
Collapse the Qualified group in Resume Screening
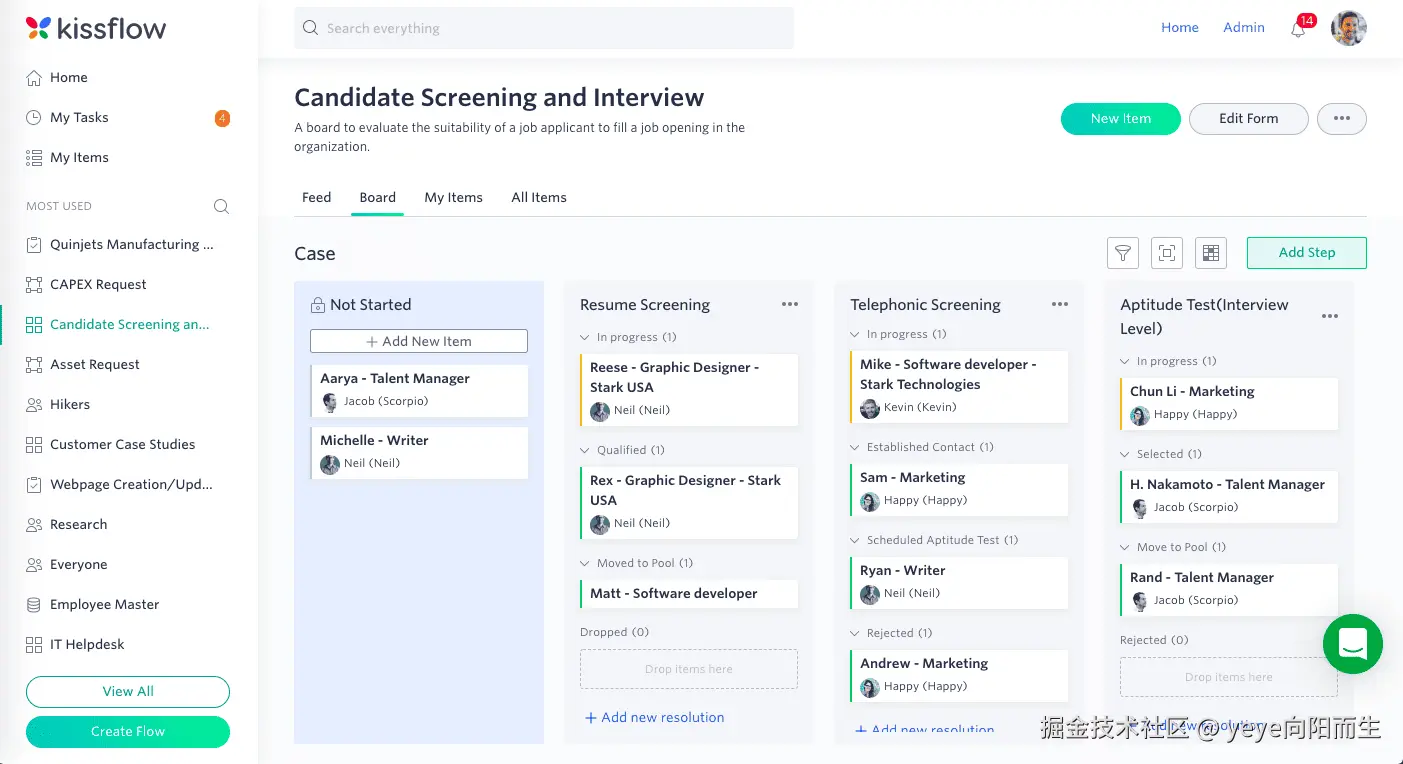click(585, 450)
